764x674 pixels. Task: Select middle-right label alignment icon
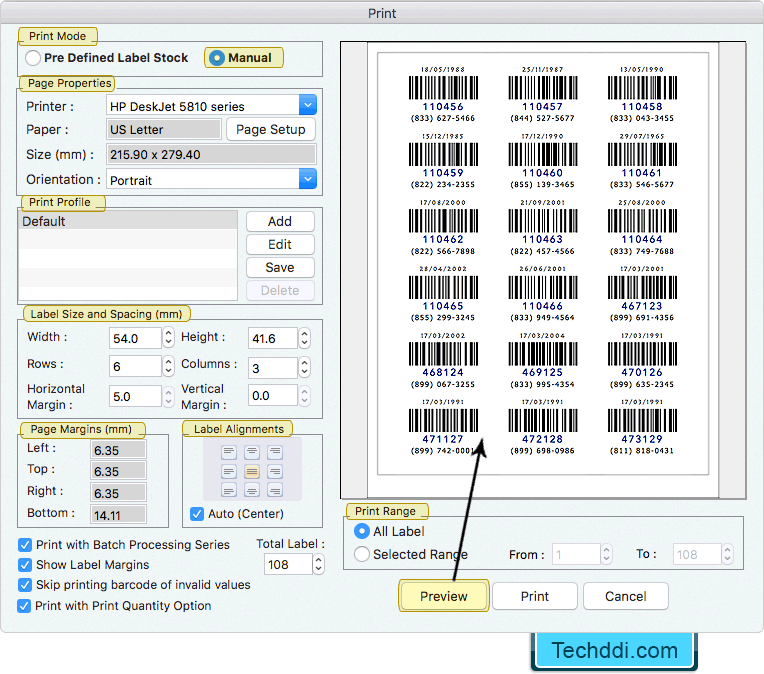pyautogui.click(x=275, y=471)
